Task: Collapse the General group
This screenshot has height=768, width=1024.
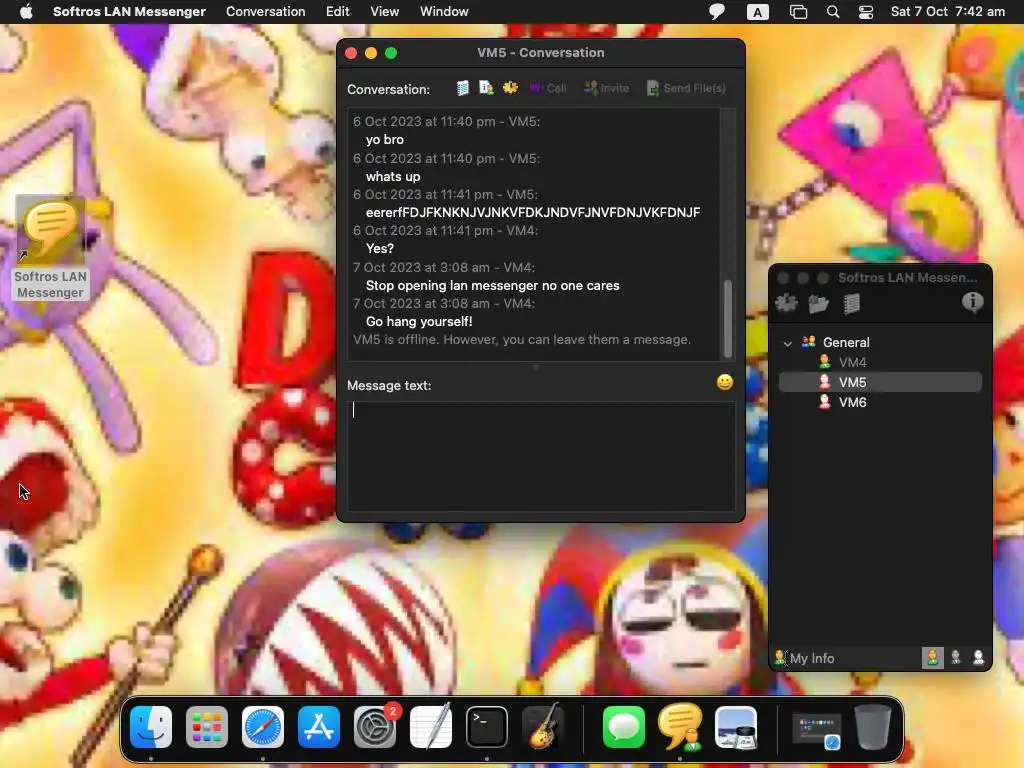Action: [788, 344]
